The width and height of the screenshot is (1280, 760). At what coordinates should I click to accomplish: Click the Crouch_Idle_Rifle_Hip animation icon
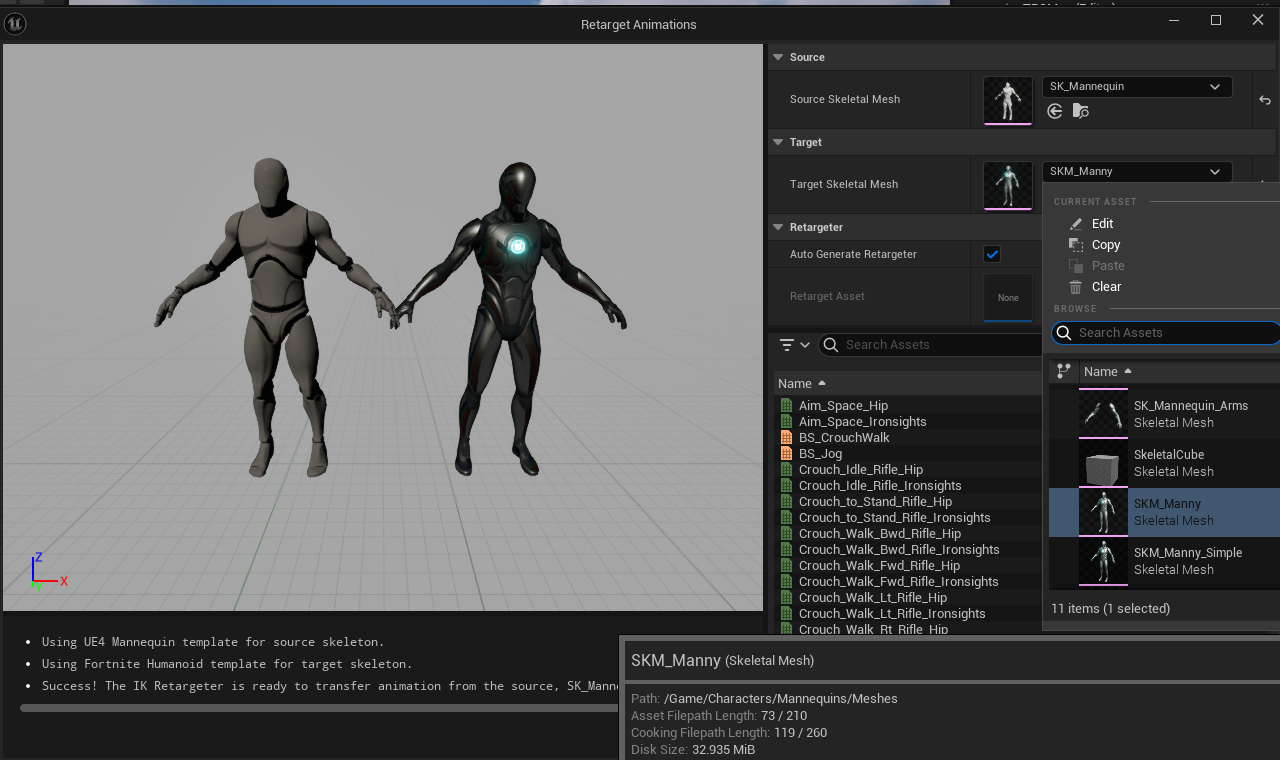[786, 469]
